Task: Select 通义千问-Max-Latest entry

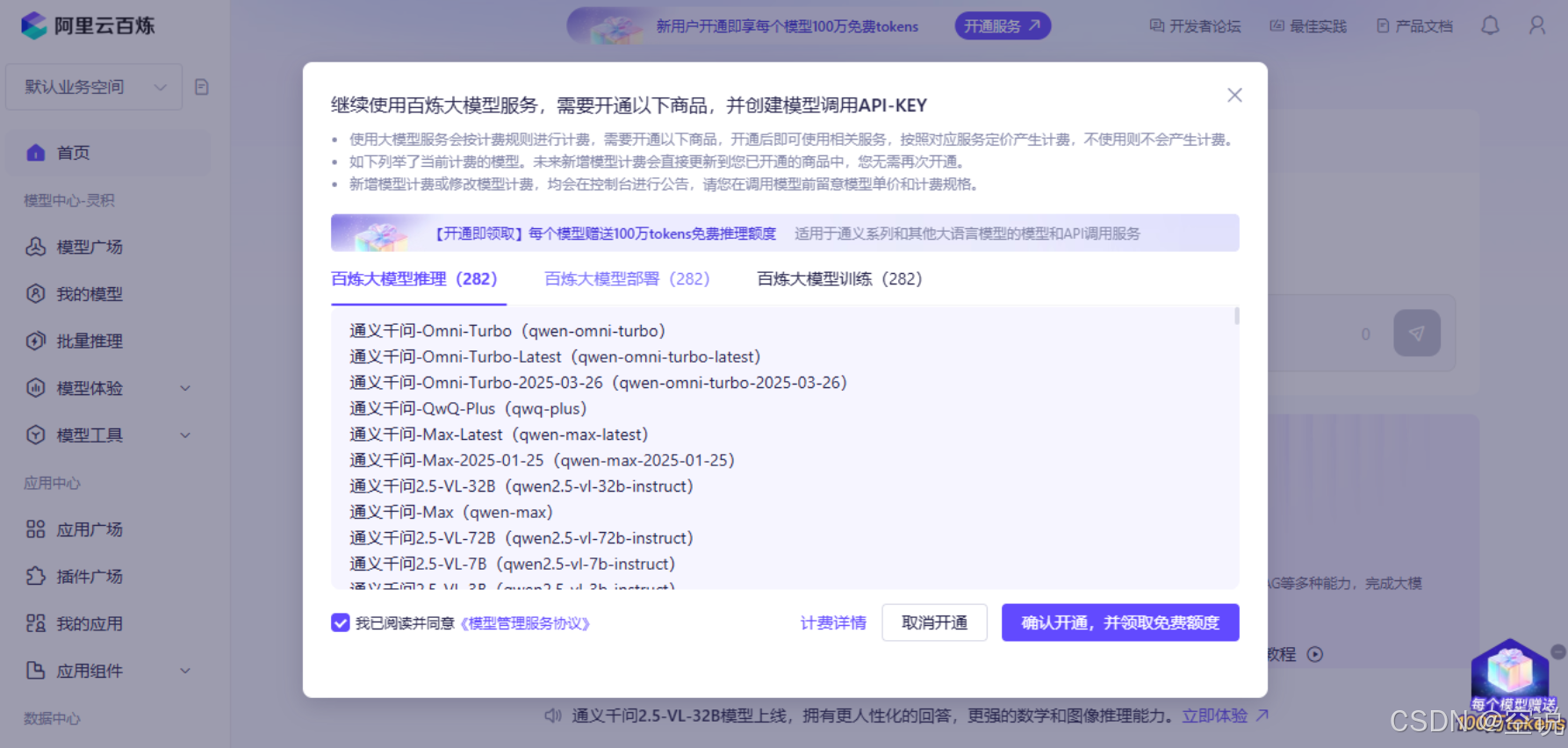Action: click(x=499, y=435)
